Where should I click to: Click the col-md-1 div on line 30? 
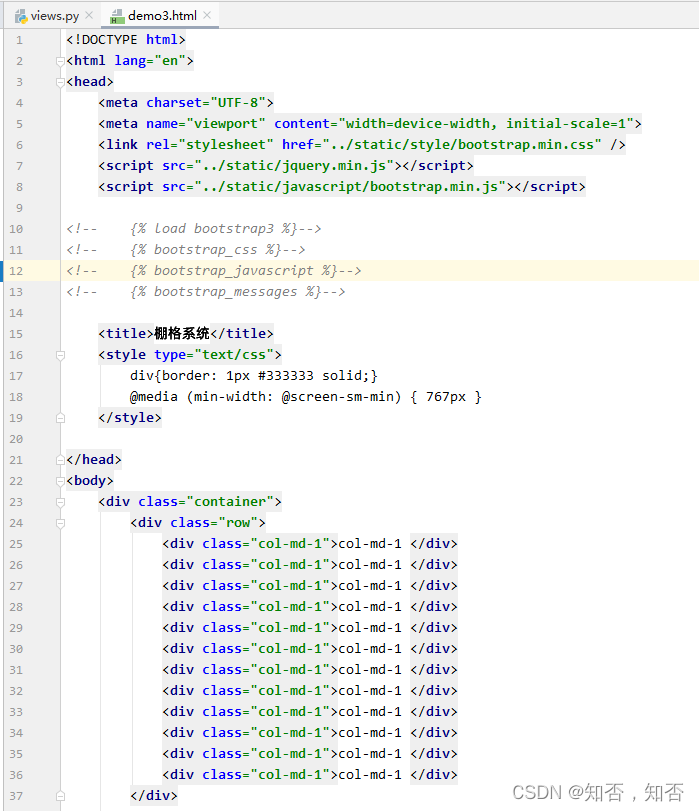tap(310, 649)
